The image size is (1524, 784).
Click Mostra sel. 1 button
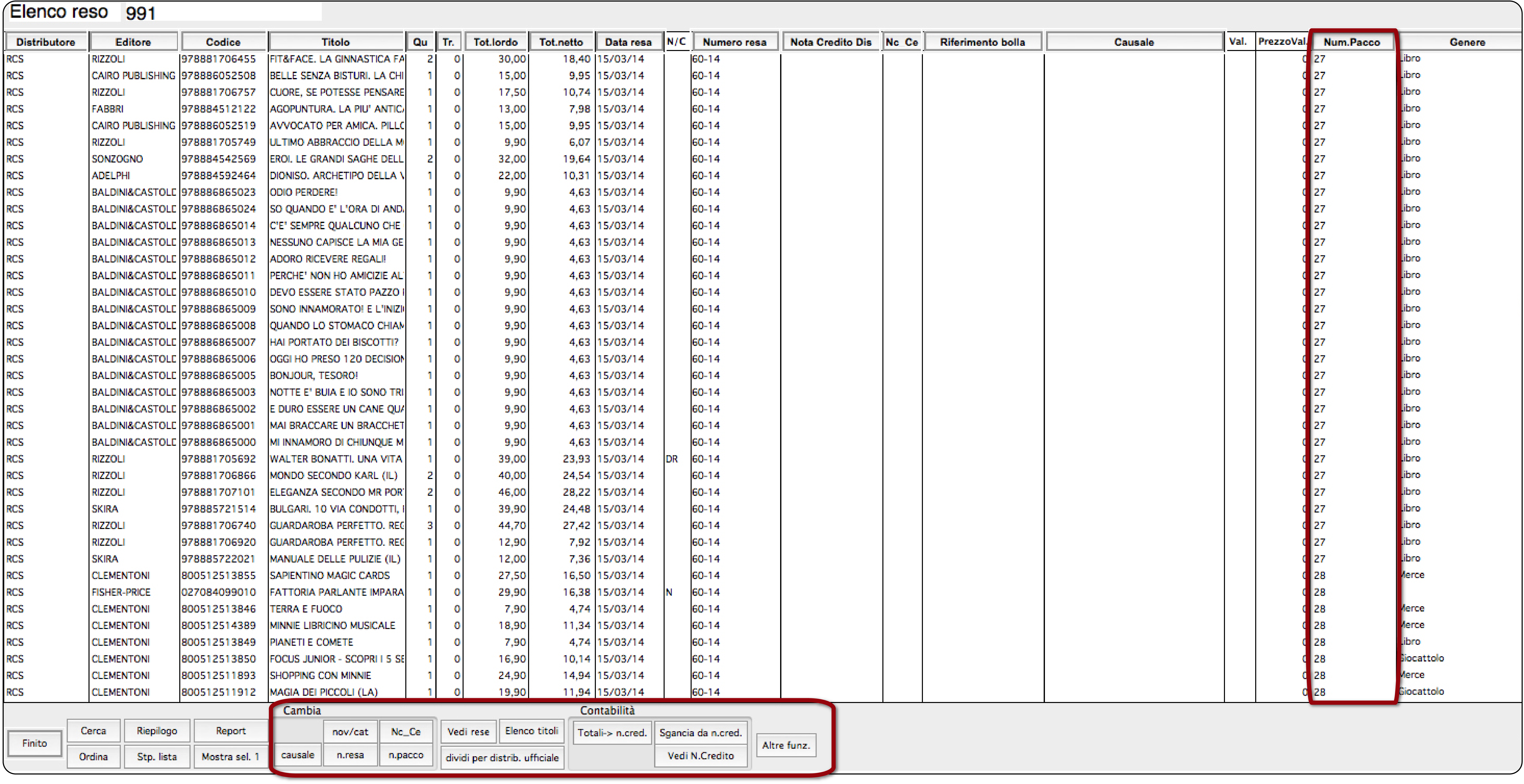click(231, 757)
